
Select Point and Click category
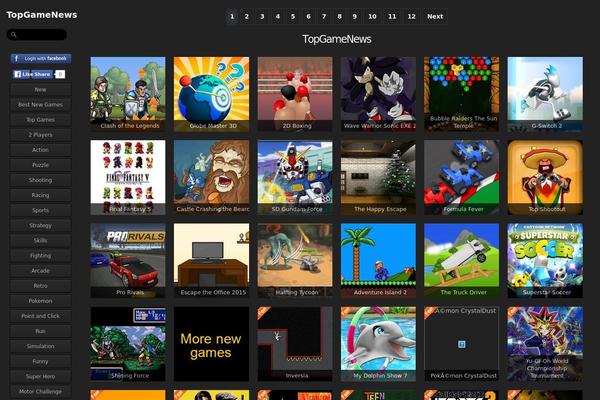40,316
